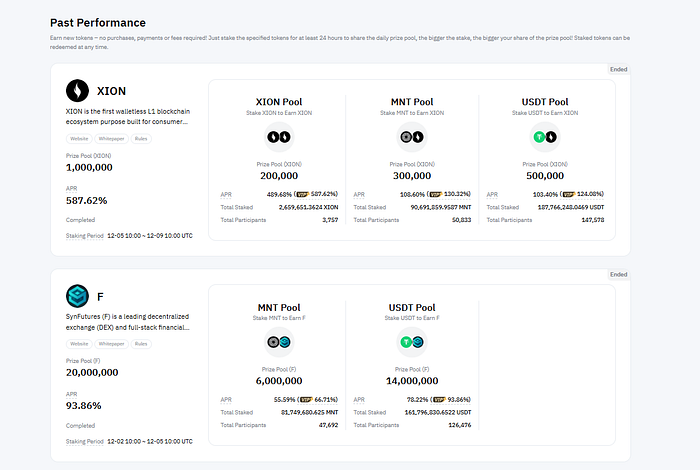Click the 1,000,000 XION prize pool value
700x470 pixels.
tap(89, 167)
